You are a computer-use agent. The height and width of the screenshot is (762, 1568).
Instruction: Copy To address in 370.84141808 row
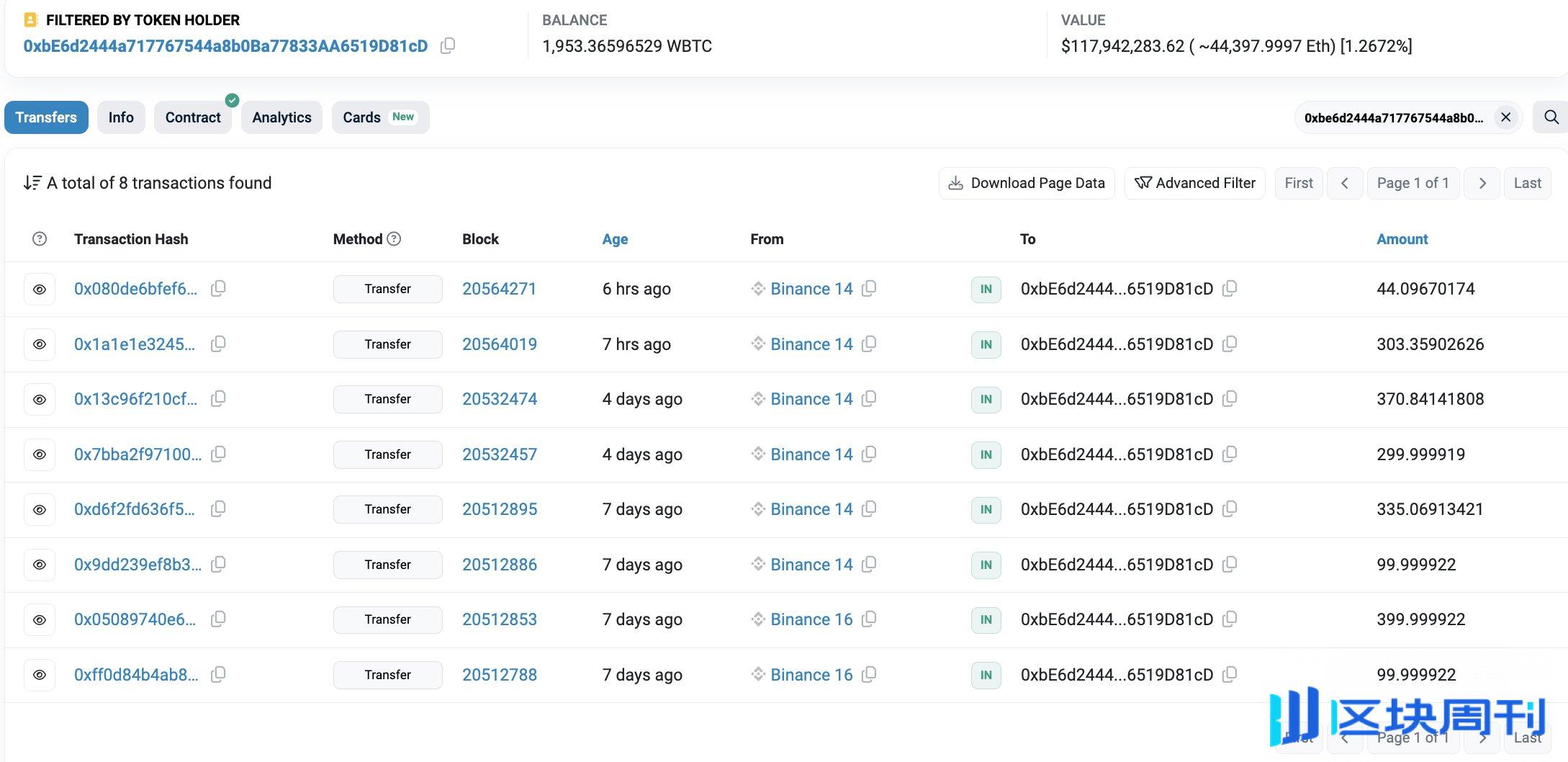pos(1230,399)
